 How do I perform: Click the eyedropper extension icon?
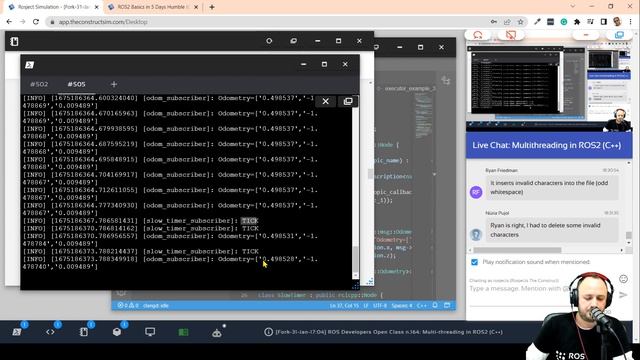[x=537, y=22]
